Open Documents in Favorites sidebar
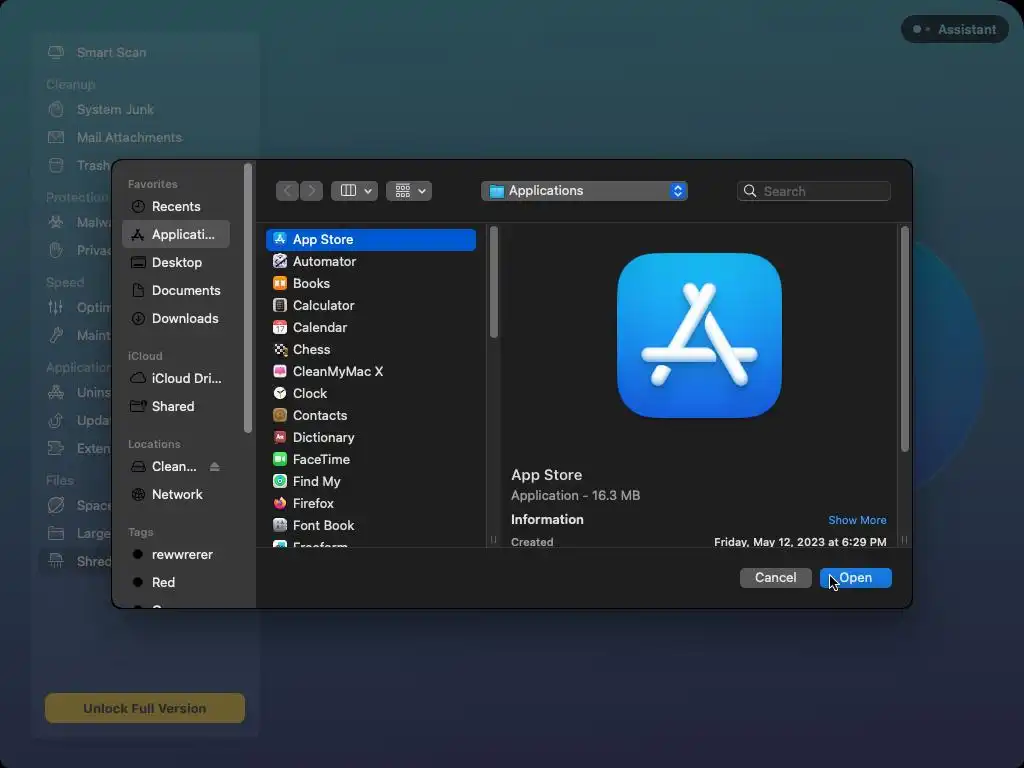Image resolution: width=1024 pixels, height=768 pixels. coord(176,291)
